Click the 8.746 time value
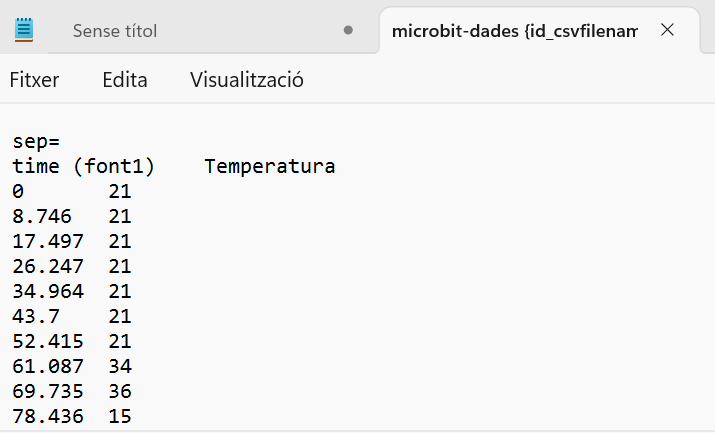 42,216
